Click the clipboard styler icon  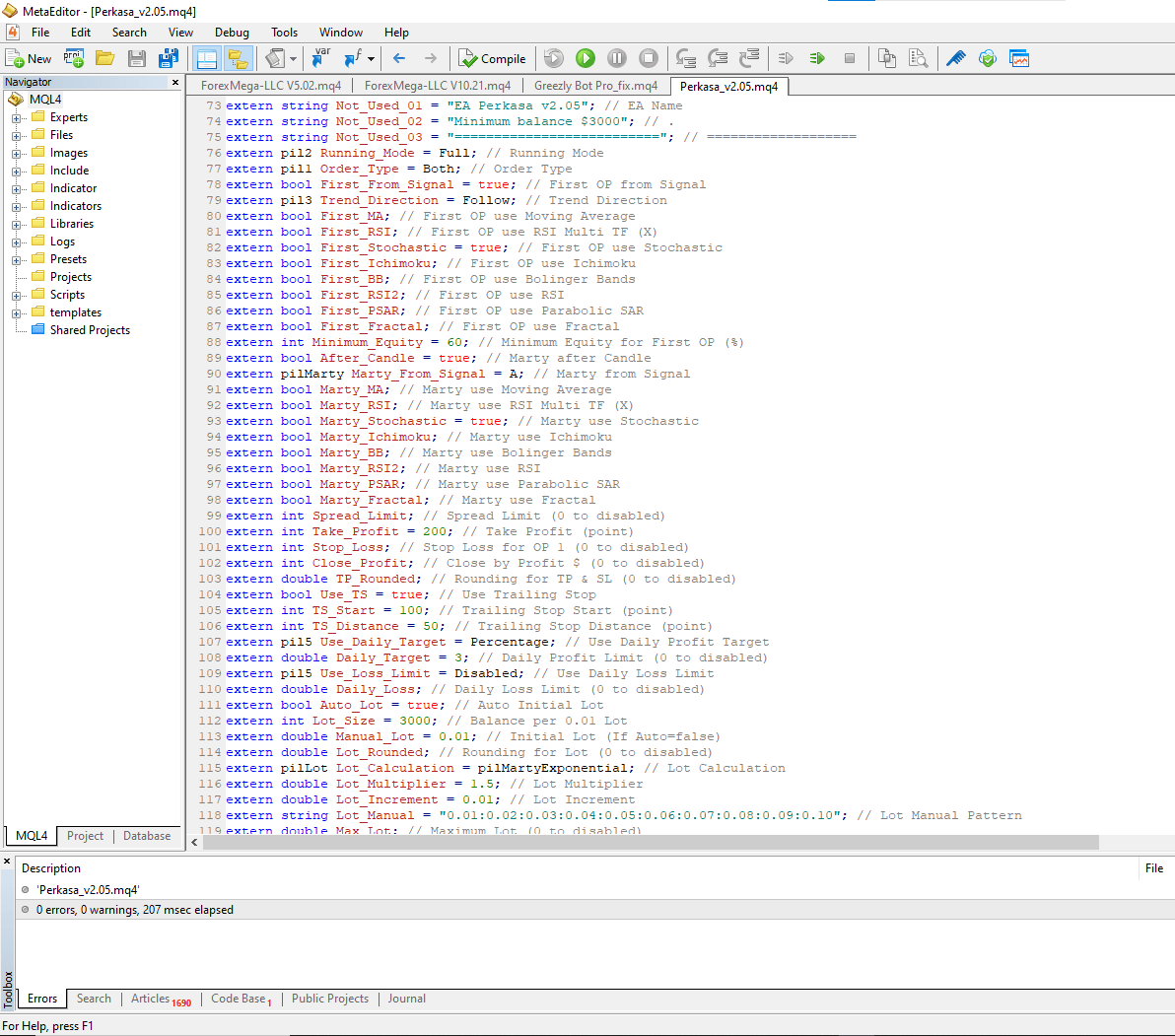tap(275, 58)
